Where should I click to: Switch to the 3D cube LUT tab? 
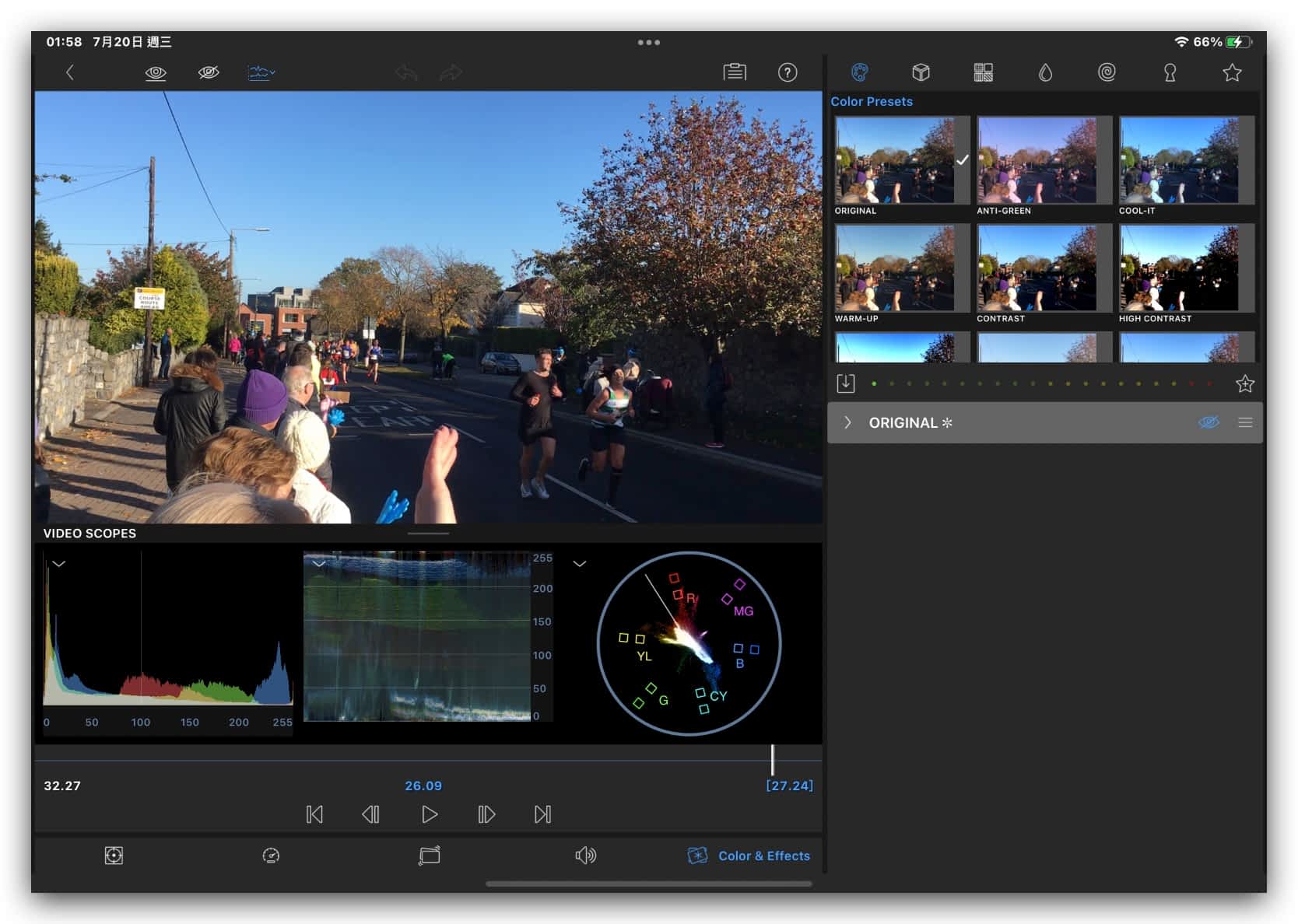pyautogui.click(x=921, y=72)
